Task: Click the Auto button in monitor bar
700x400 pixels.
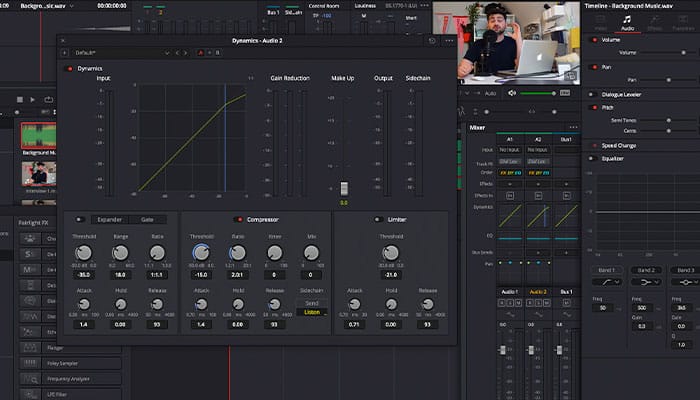Action: point(490,93)
